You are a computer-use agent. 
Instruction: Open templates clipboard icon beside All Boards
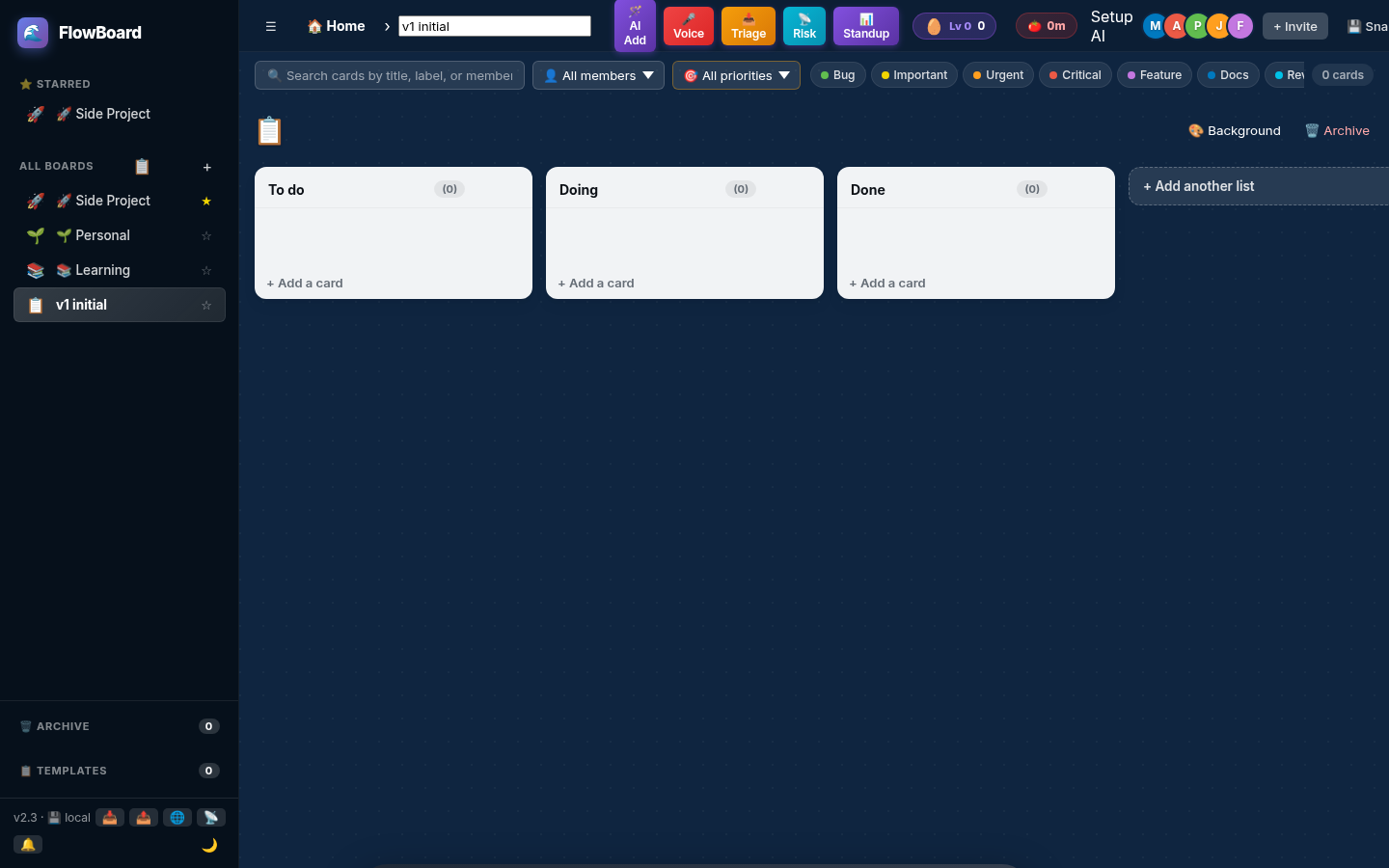[142, 166]
